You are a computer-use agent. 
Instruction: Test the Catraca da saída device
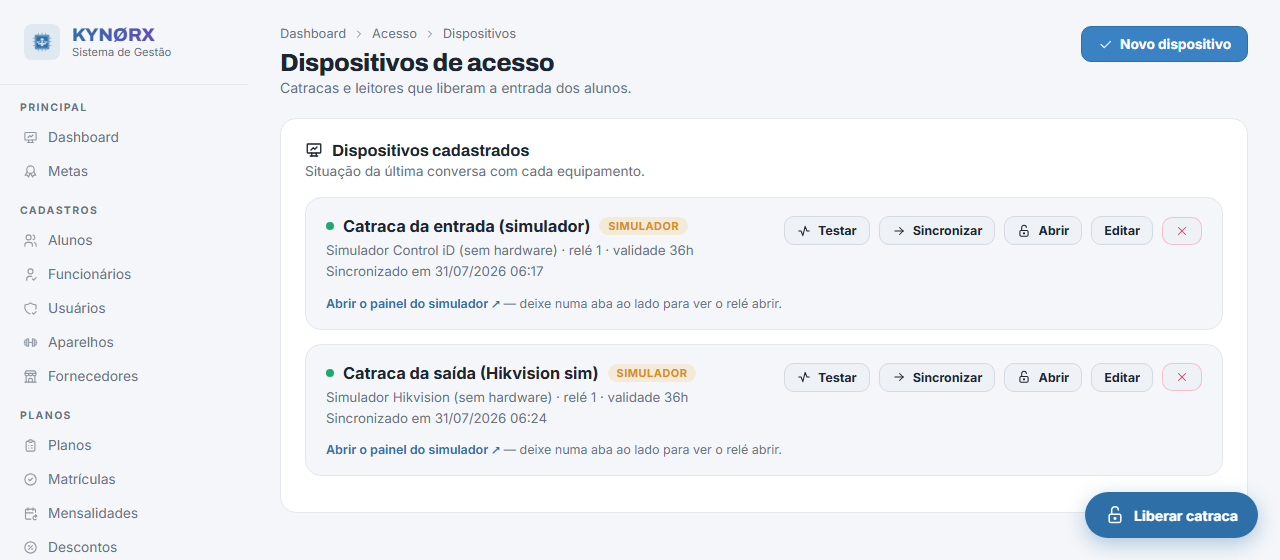tap(827, 377)
